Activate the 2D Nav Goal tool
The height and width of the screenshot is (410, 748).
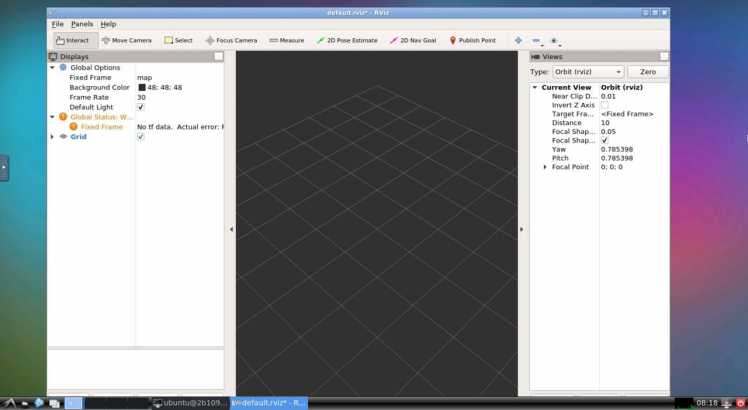[413, 40]
